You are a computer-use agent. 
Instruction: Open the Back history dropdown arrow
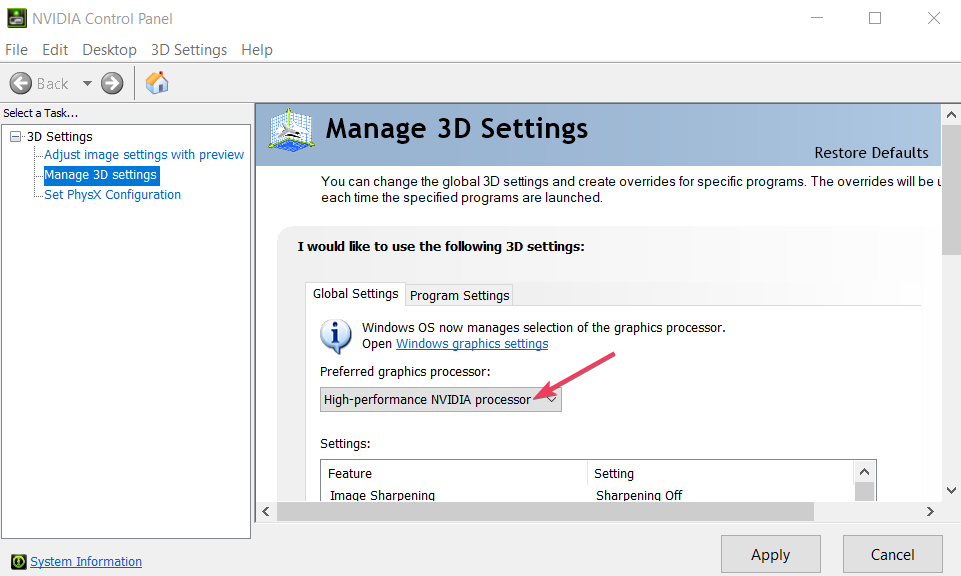point(87,83)
